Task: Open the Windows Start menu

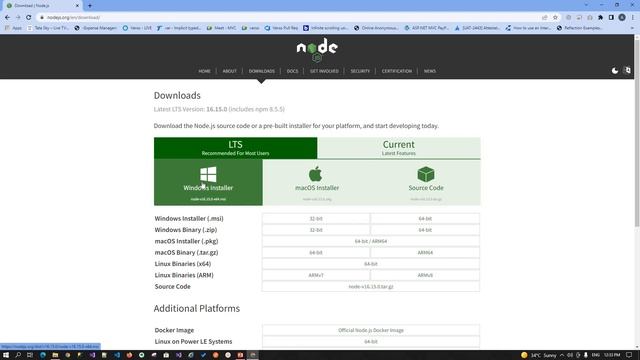Action: tap(6, 355)
